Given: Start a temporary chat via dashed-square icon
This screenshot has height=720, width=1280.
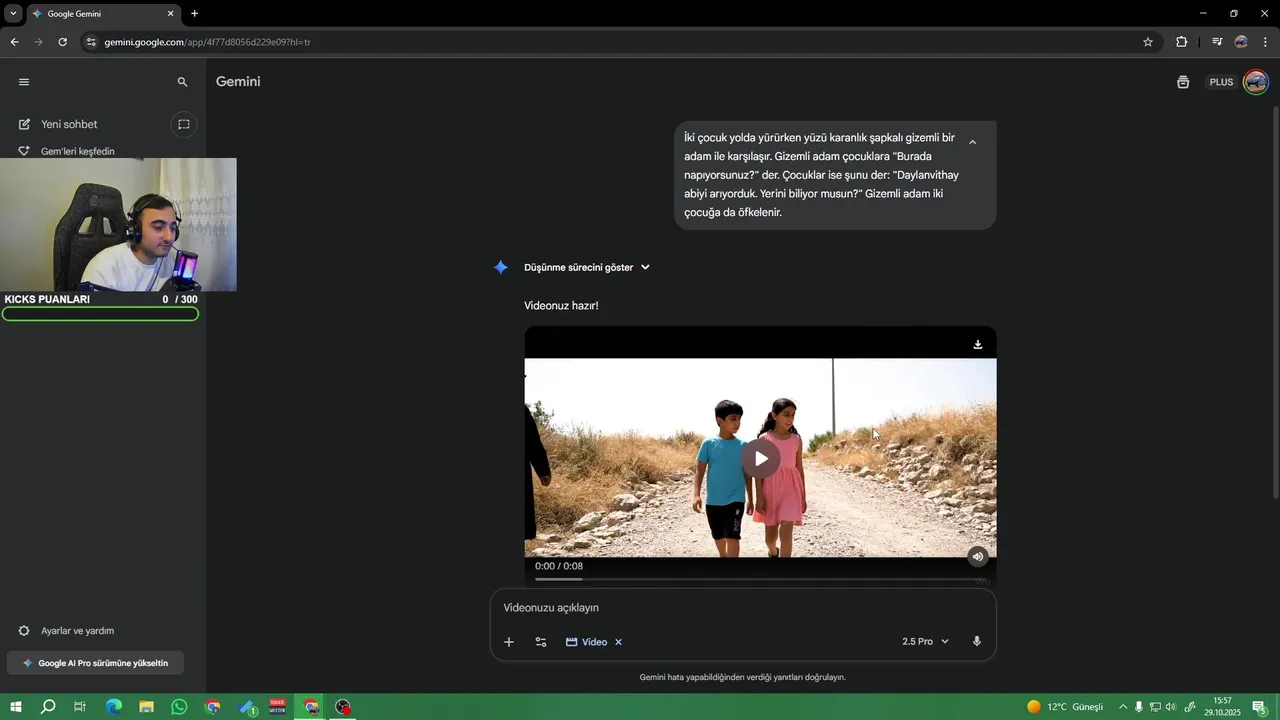Looking at the screenshot, I should [x=184, y=124].
